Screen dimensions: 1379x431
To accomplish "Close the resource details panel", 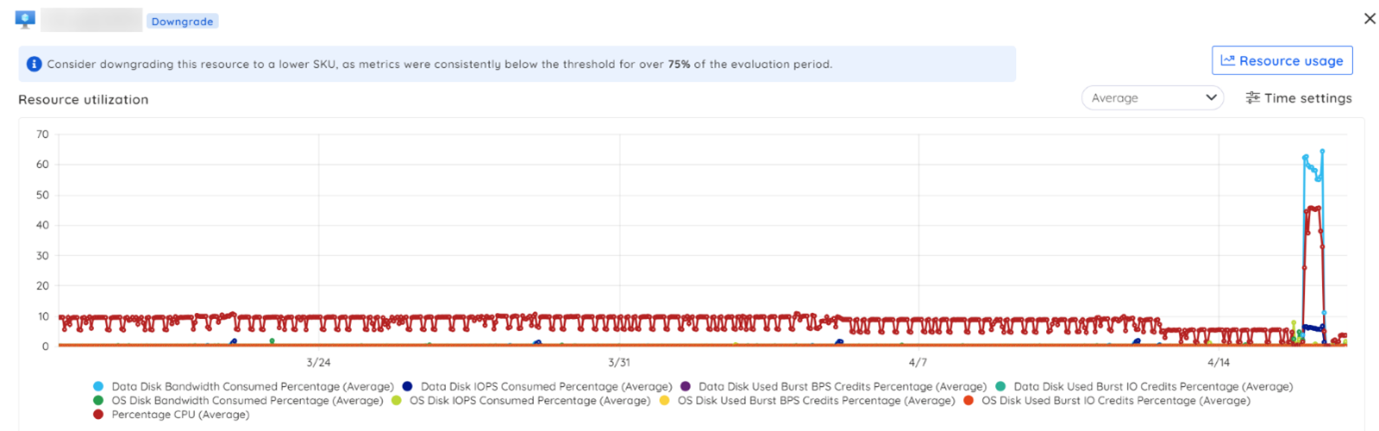I will (1369, 19).
